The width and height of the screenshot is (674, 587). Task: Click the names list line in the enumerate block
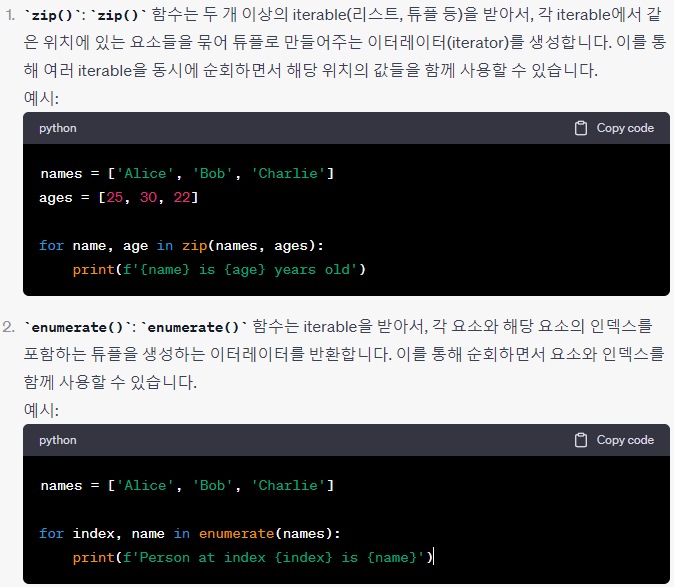pyautogui.click(x=187, y=486)
